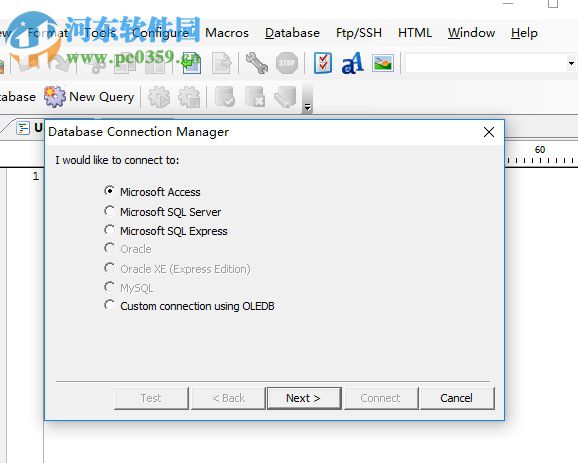
Task: Click the document tab icon beside U
Action: [x=23, y=128]
